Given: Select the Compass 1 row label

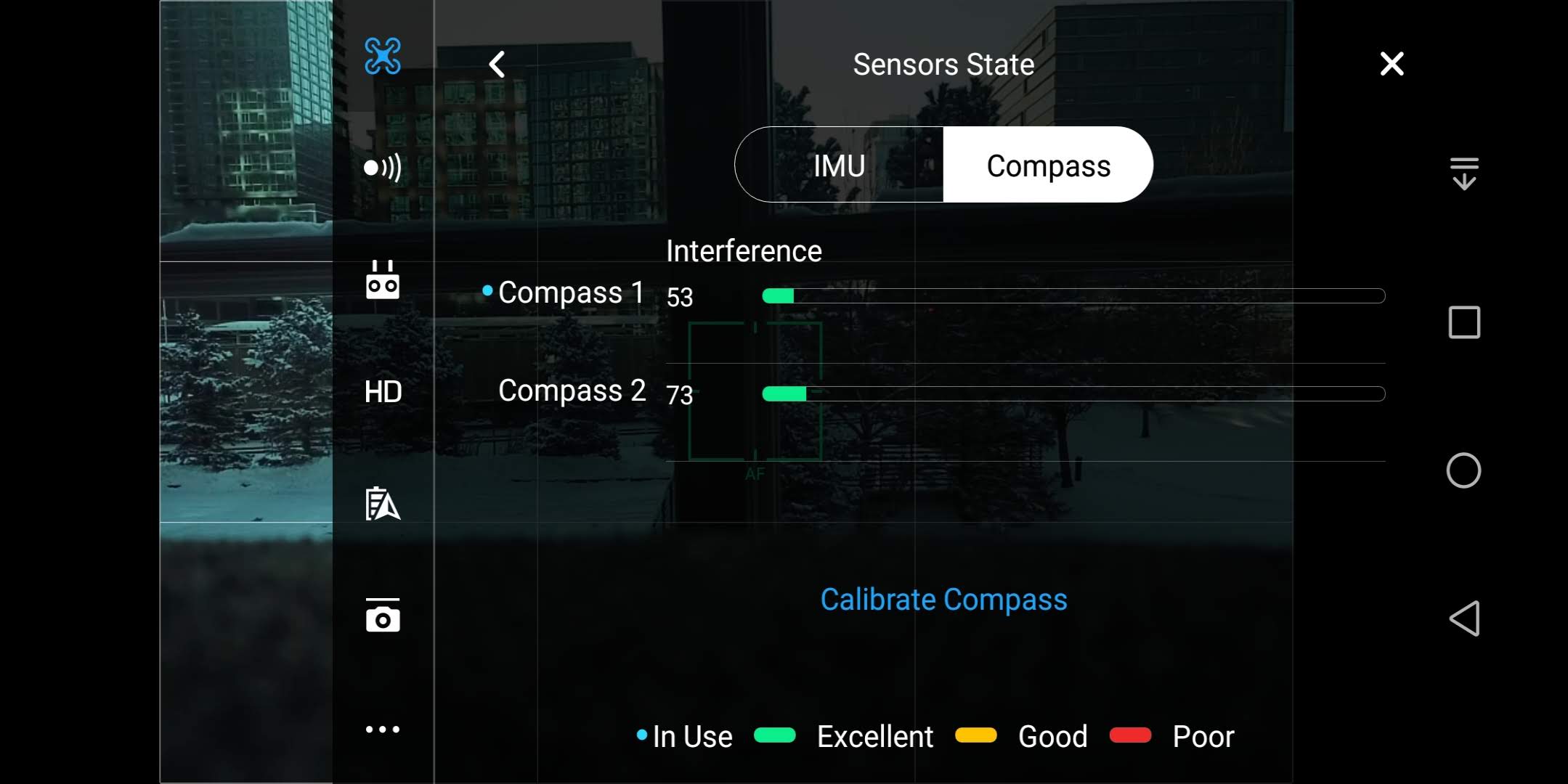Looking at the screenshot, I should [x=571, y=293].
